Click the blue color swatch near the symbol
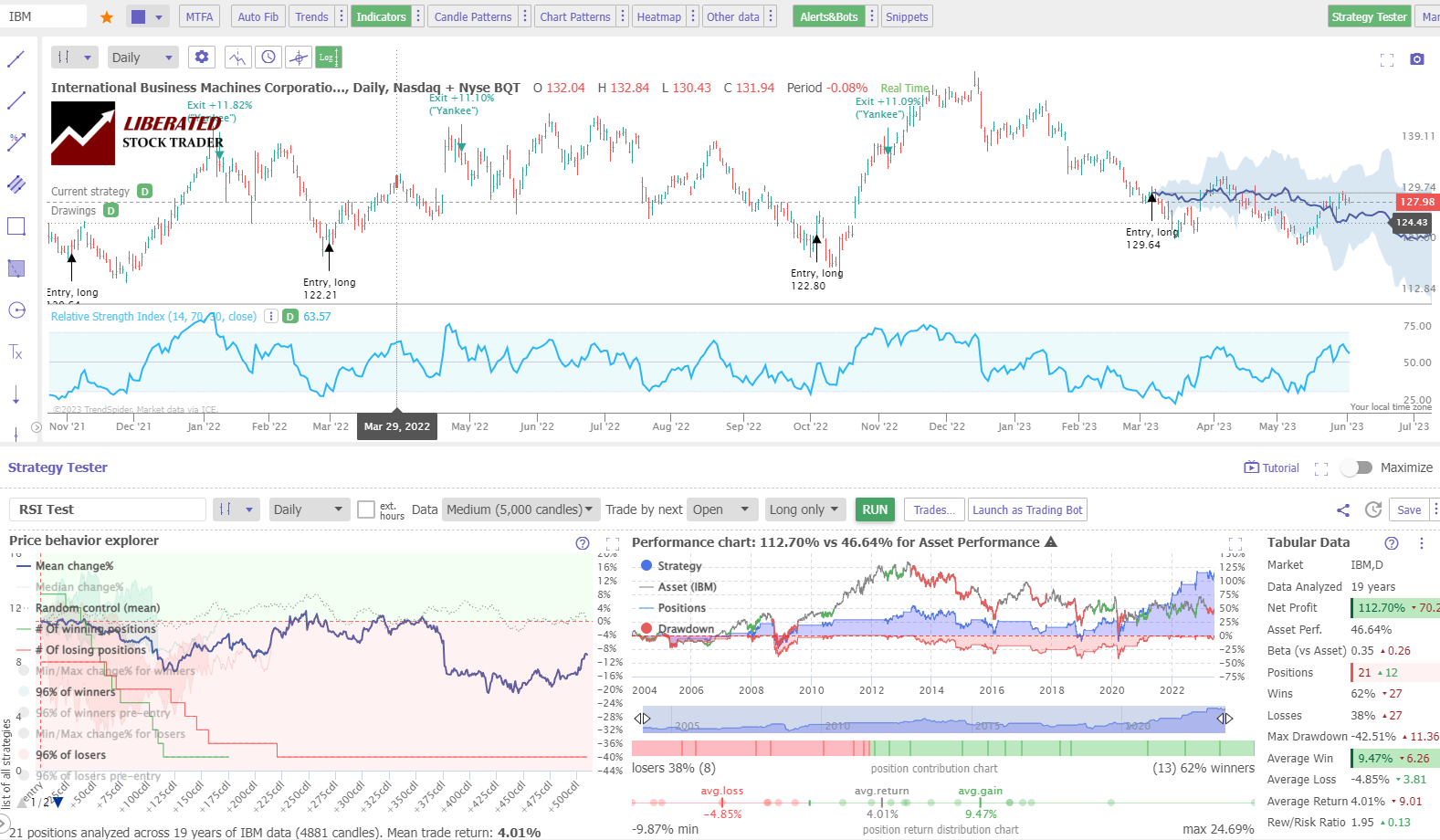This screenshot has width=1440, height=840. (139, 16)
